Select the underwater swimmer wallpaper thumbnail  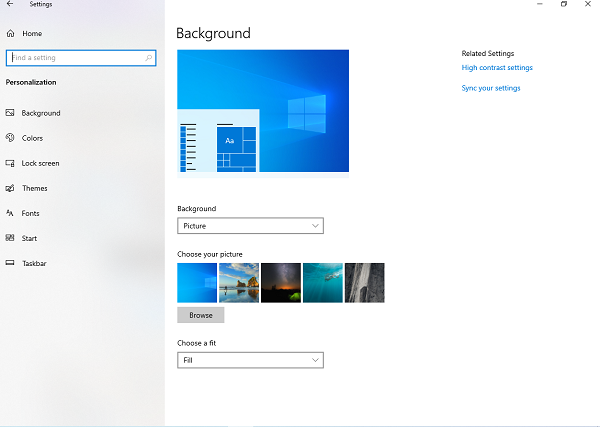323,283
